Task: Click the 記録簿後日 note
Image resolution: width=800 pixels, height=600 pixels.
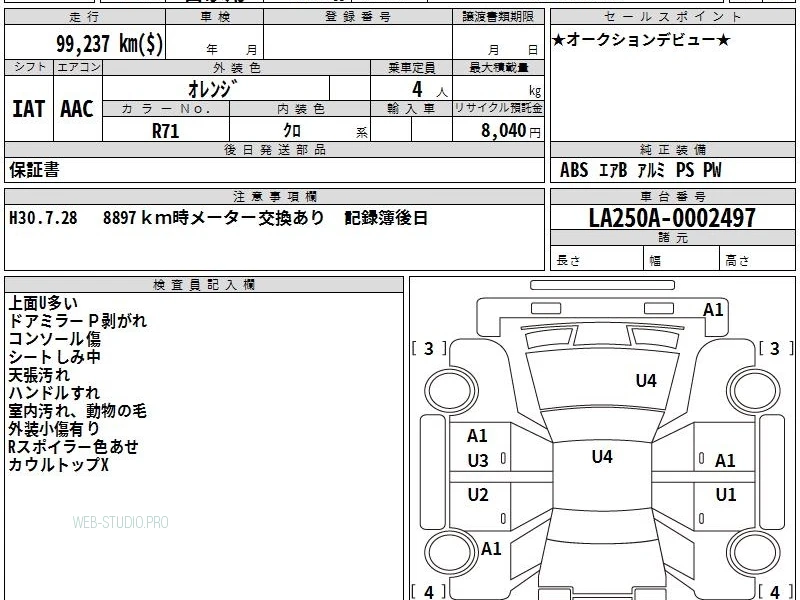Action: (386, 218)
